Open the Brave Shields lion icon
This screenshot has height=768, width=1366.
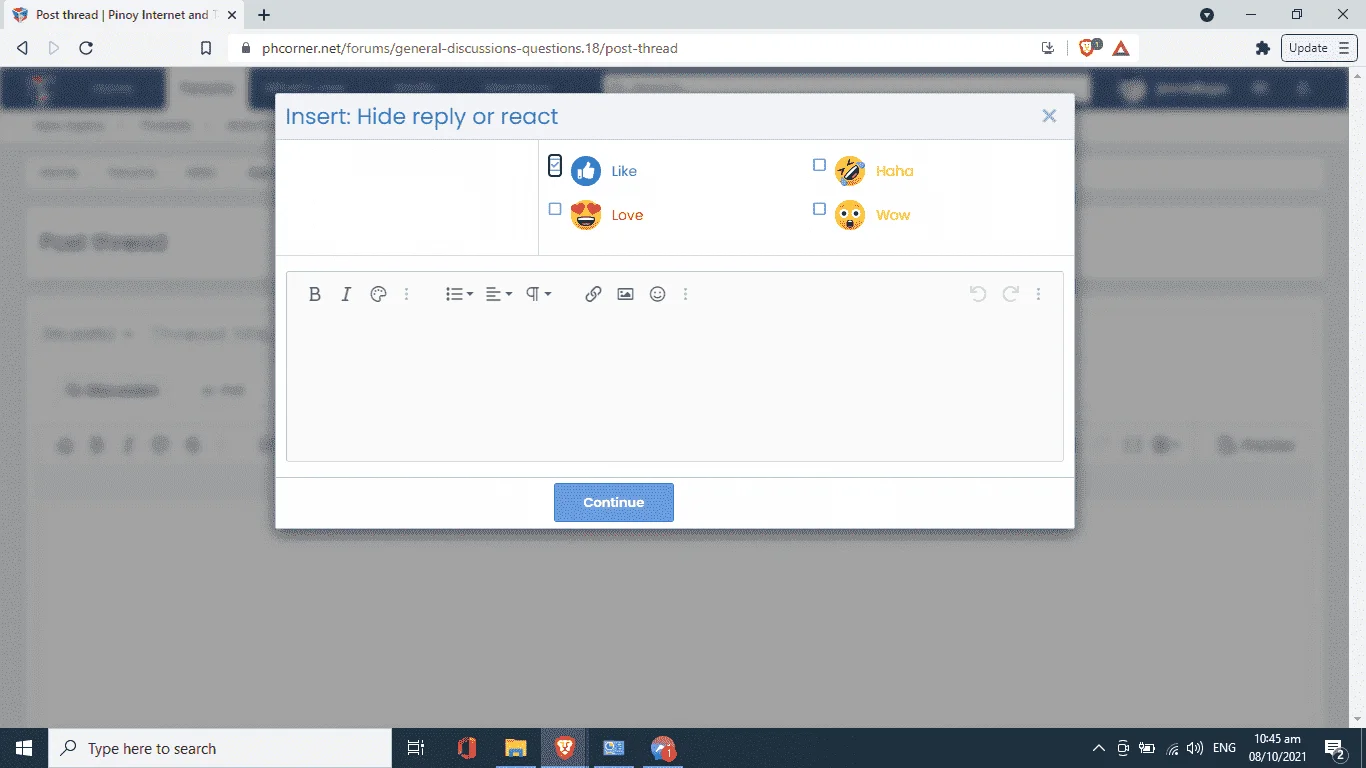click(1088, 48)
